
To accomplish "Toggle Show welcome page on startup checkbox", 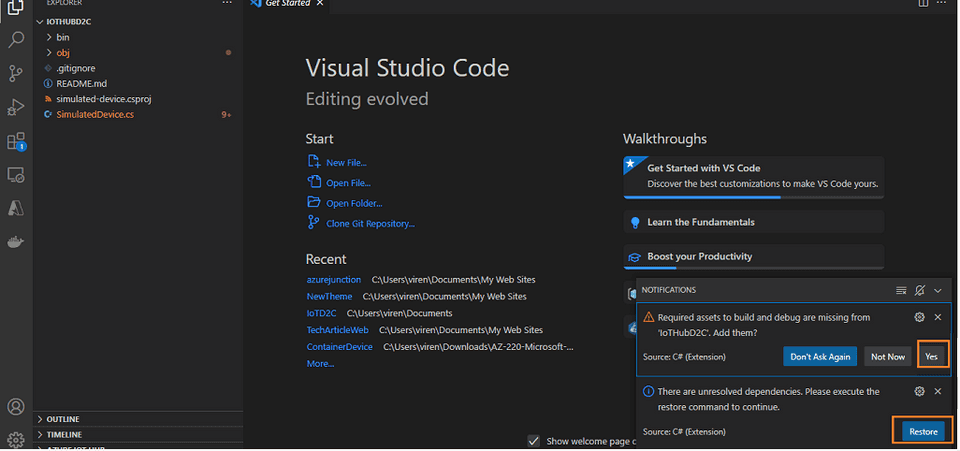I will pyautogui.click(x=534, y=441).
